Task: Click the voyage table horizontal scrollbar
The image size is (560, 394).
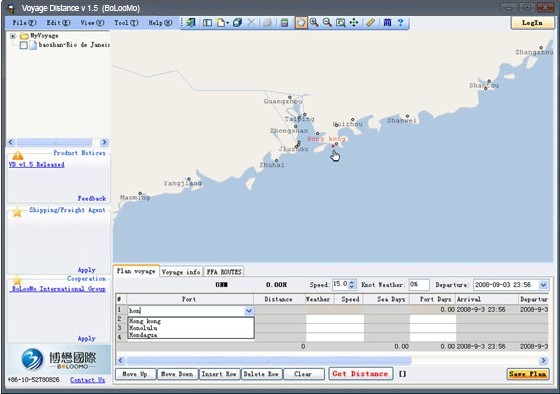Action: [x=332, y=360]
